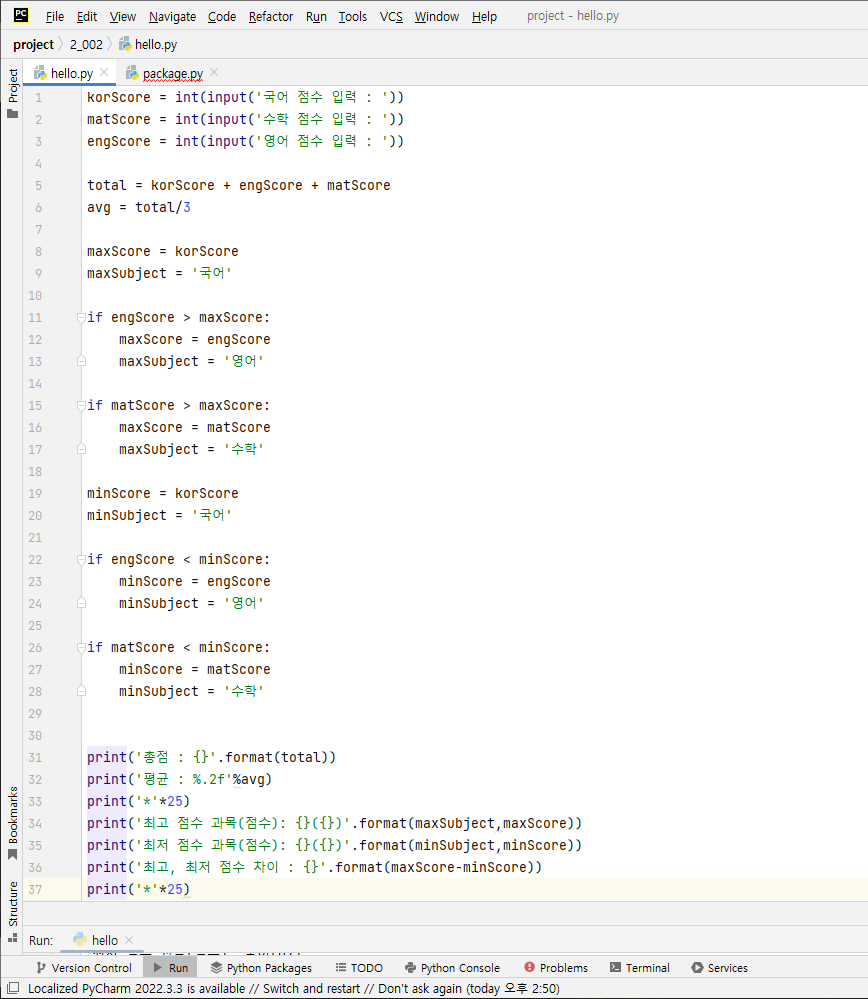Viewport: 868px width, 999px height.
Task: Open the Bookmarks tool window sidebar
Action: coord(12,823)
